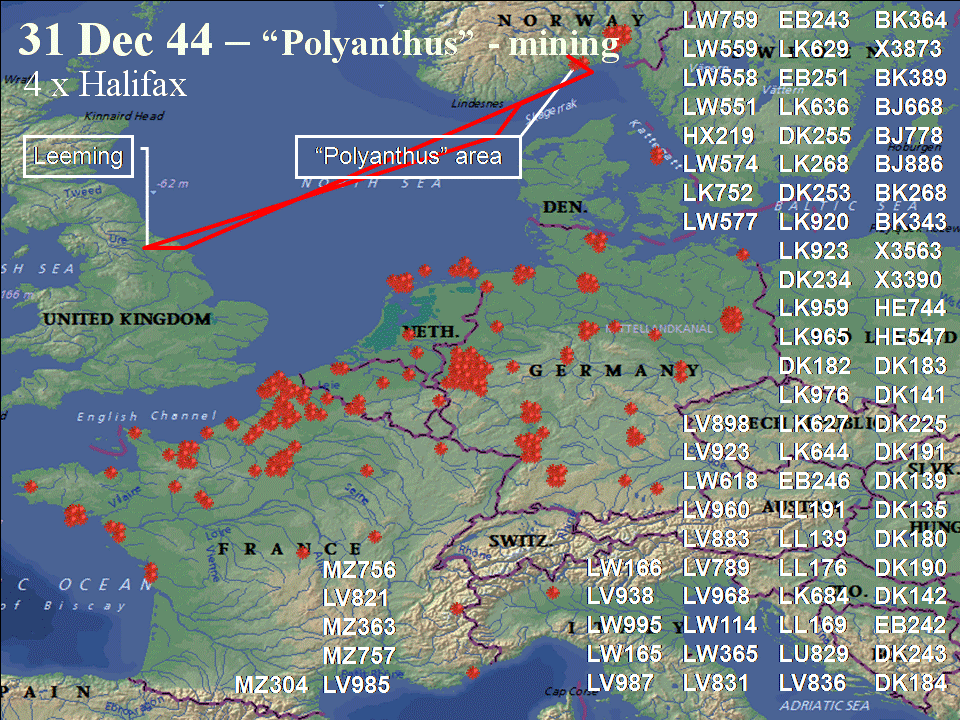This screenshot has width=960, height=720.
Task: Click serial LW618
Action: [720, 481]
